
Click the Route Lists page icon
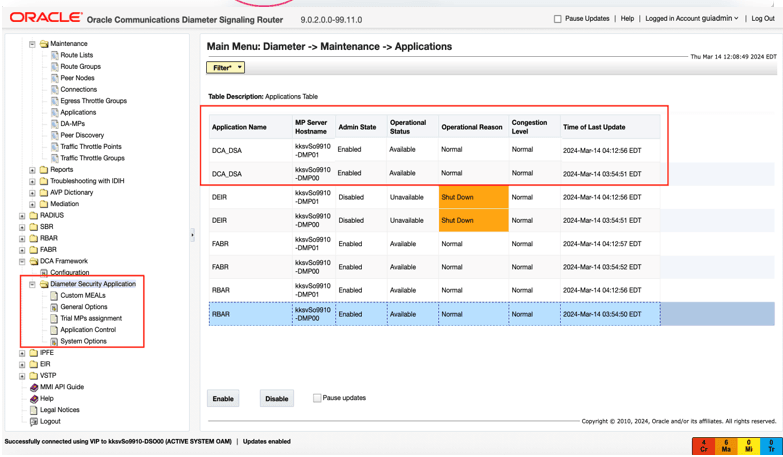pyautogui.click(x=55, y=55)
